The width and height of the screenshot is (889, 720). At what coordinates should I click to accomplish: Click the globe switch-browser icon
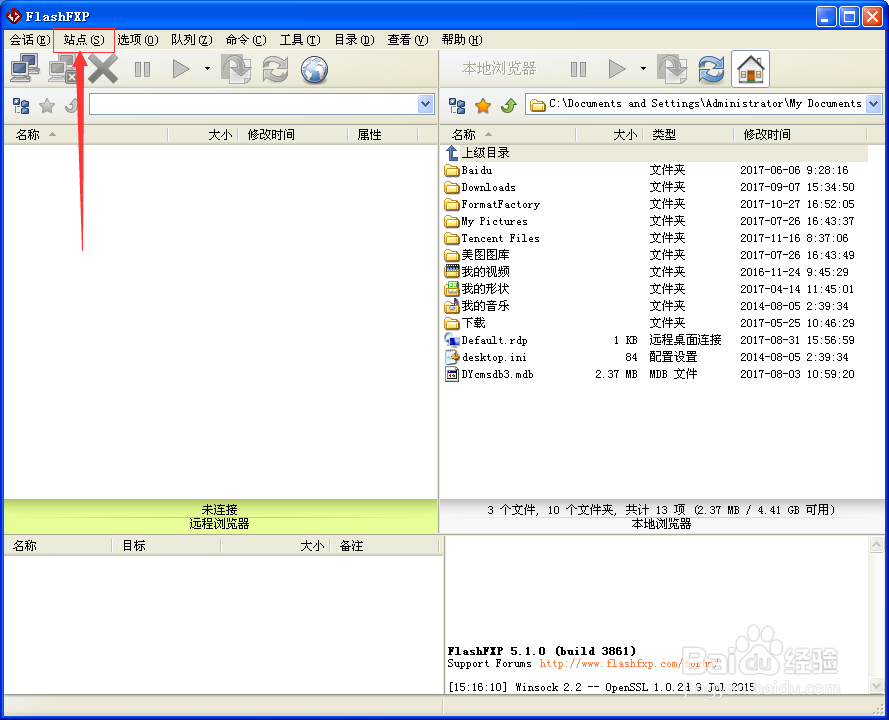pyautogui.click(x=314, y=69)
